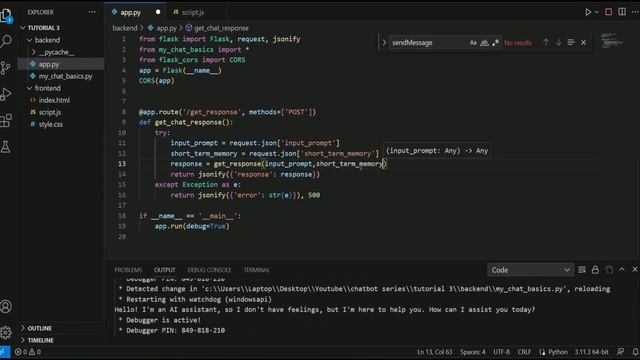The height and width of the screenshot is (360, 640).
Task: Open the Accounts menu
Action: click(6, 307)
